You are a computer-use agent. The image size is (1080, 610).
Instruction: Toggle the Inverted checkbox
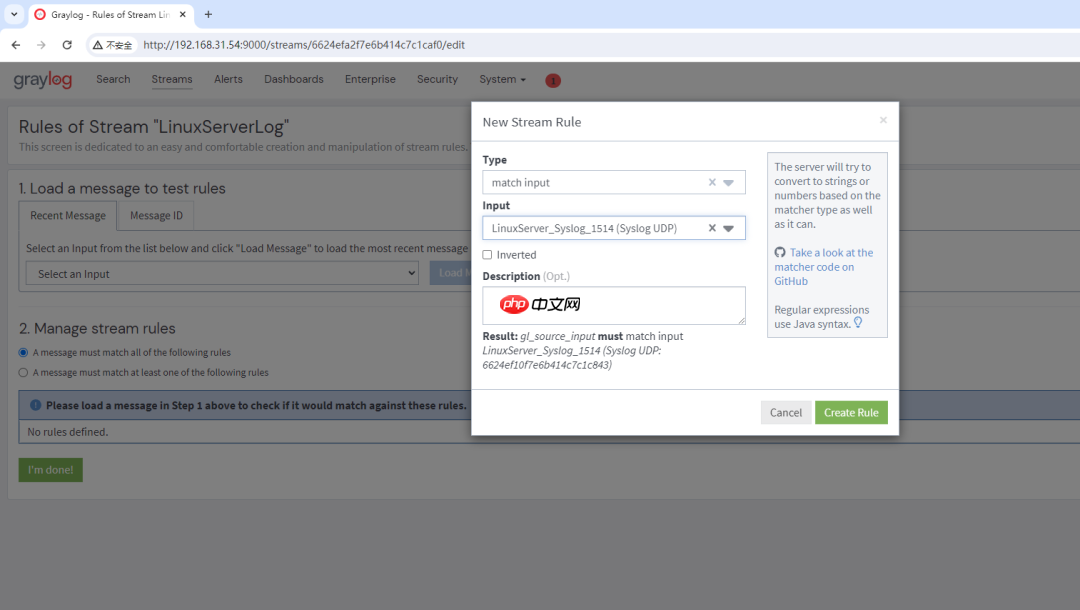pyautogui.click(x=488, y=255)
